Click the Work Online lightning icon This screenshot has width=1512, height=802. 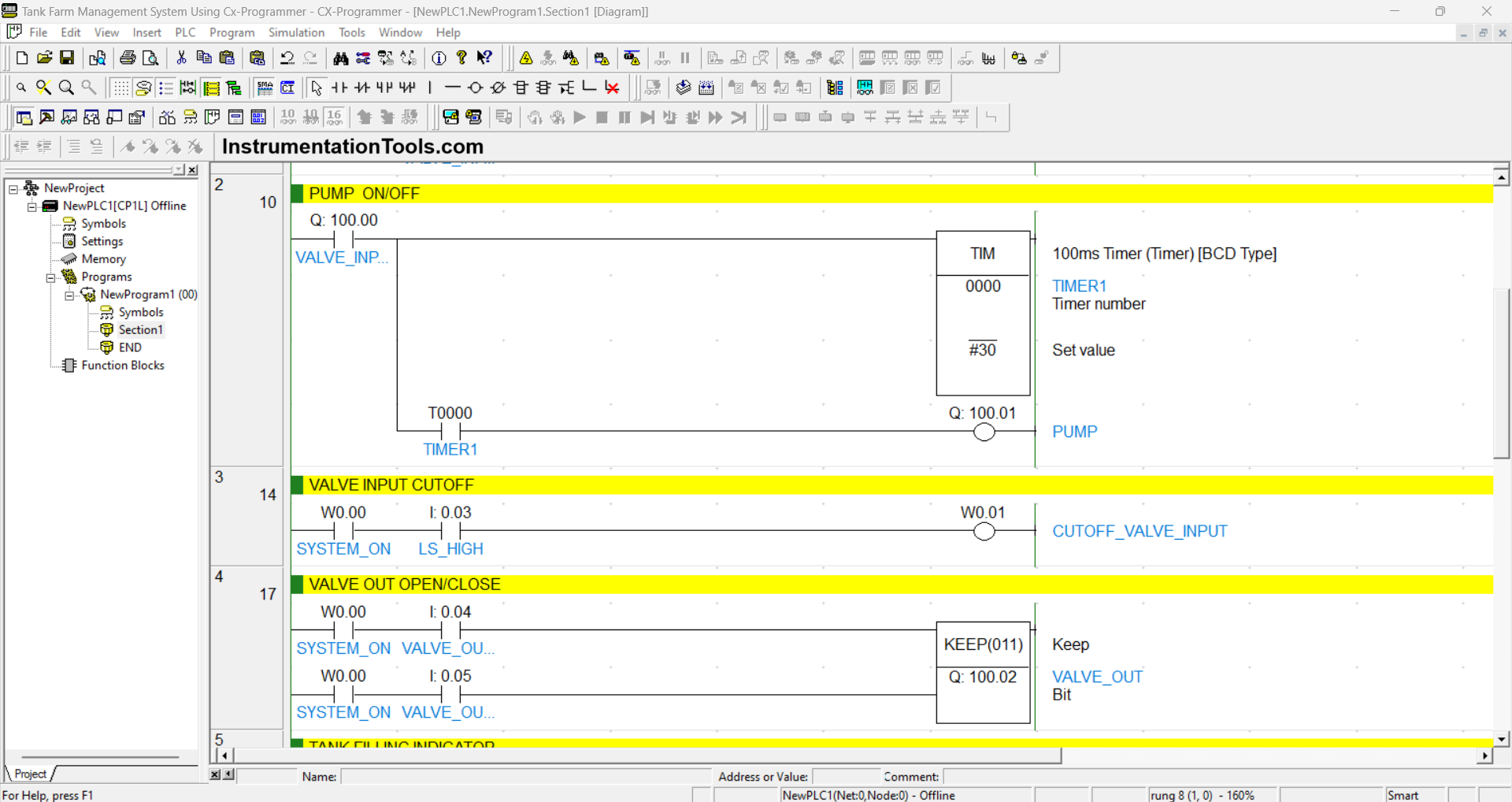(526, 58)
